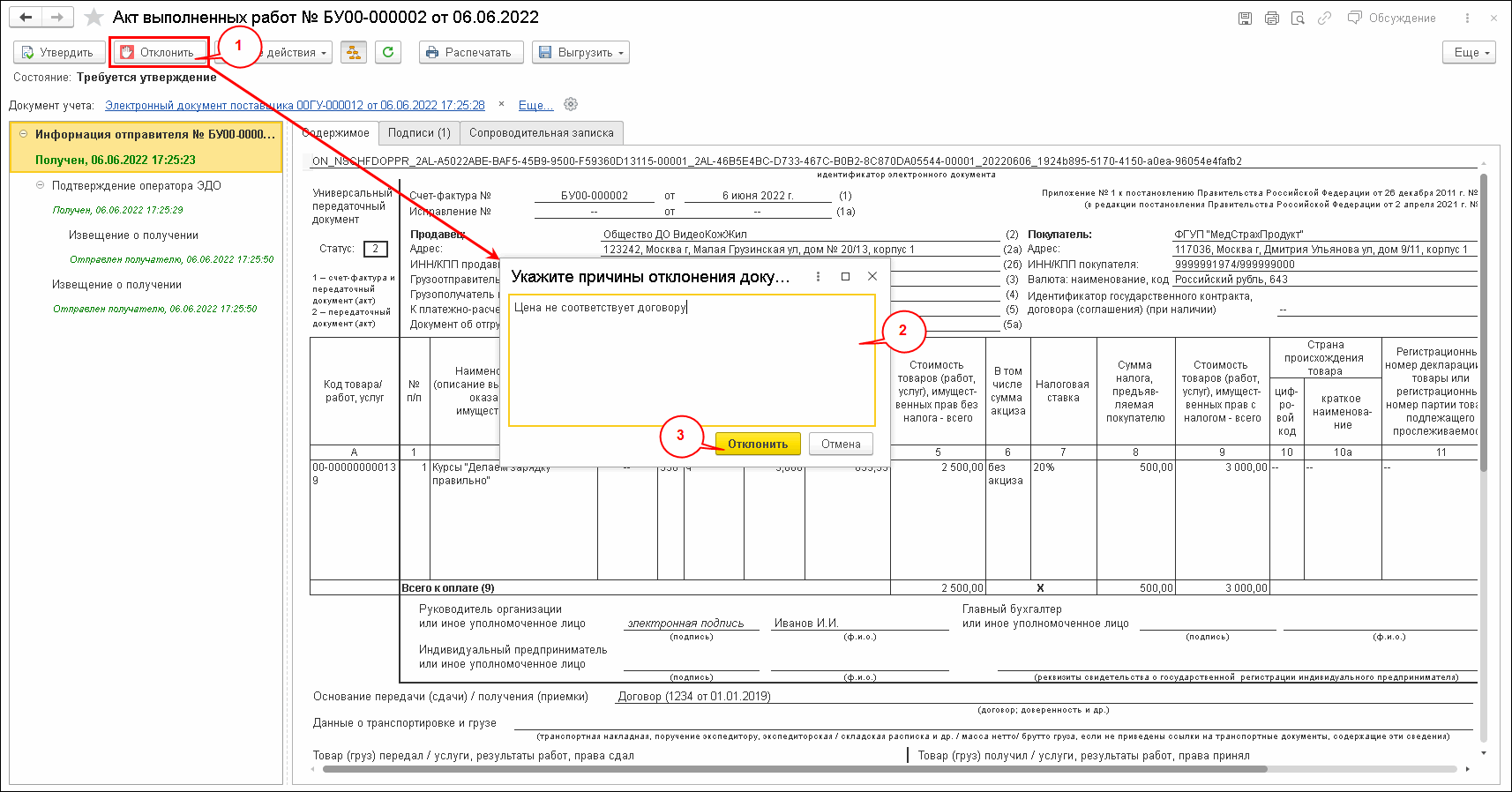
Task: Clear the accounting document link with the x
Action: click(x=502, y=104)
